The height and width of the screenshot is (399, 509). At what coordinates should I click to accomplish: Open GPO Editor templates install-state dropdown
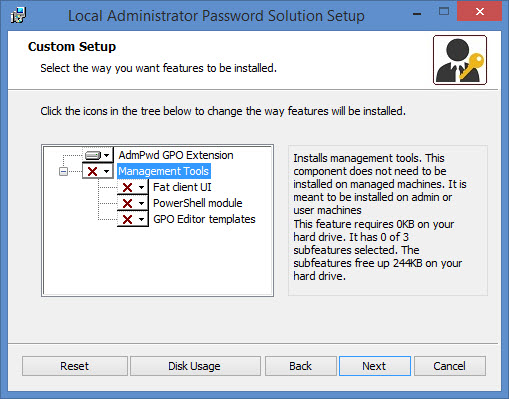tap(133, 219)
